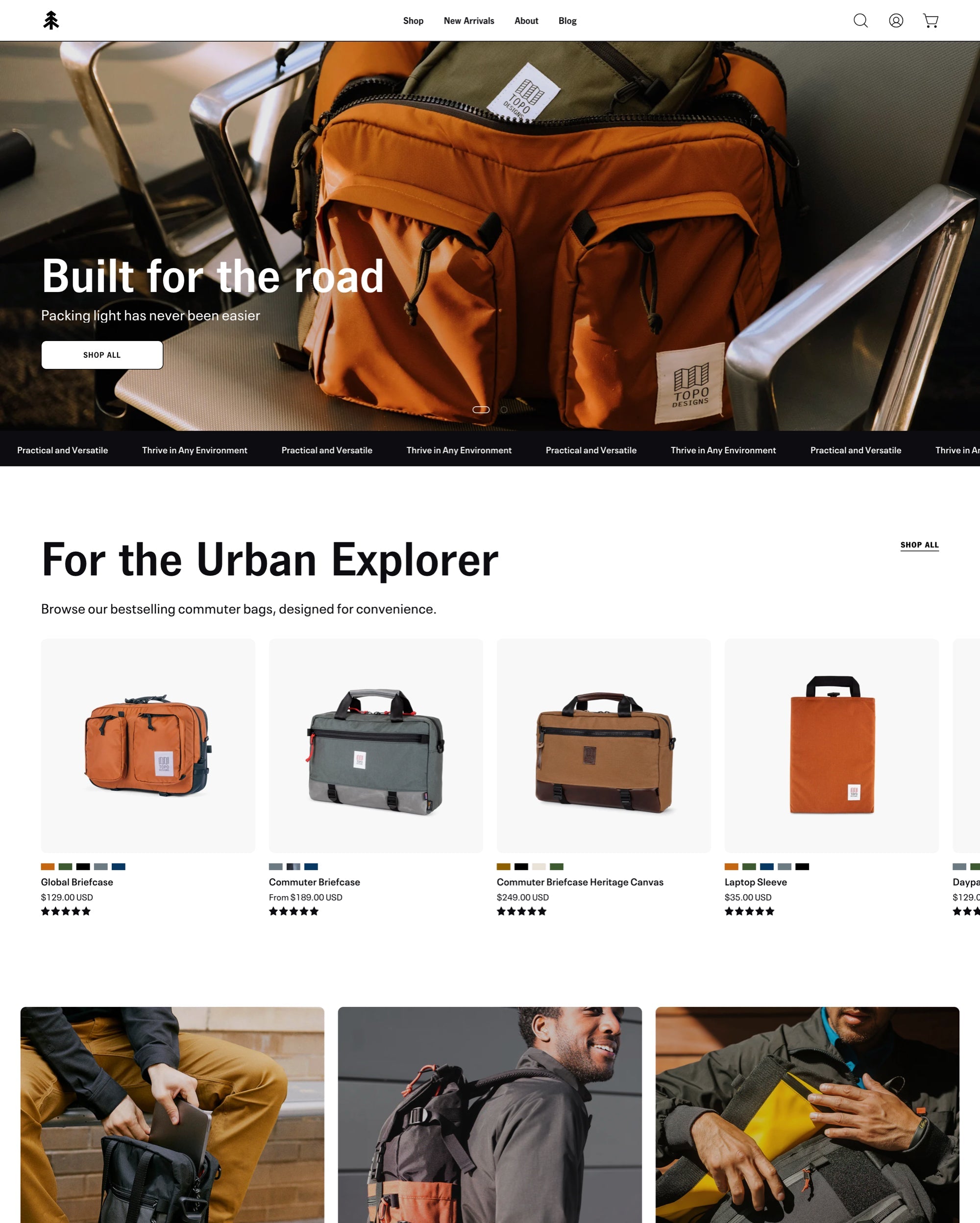Viewport: 980px width, 1223px height.
Task: Click the Global Briefcase product thumbnail
Action: tap(148, 745)
